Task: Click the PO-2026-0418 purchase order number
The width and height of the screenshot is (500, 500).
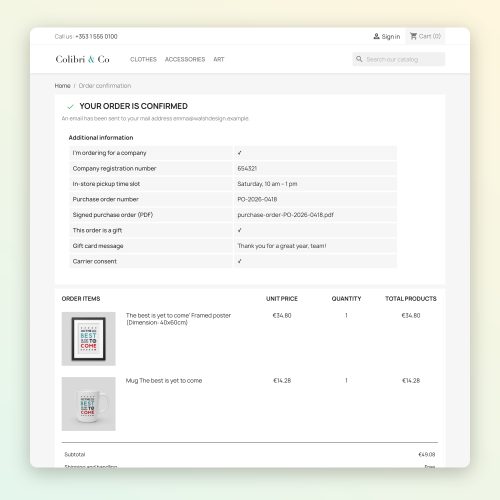Action: tap(257, 199)
